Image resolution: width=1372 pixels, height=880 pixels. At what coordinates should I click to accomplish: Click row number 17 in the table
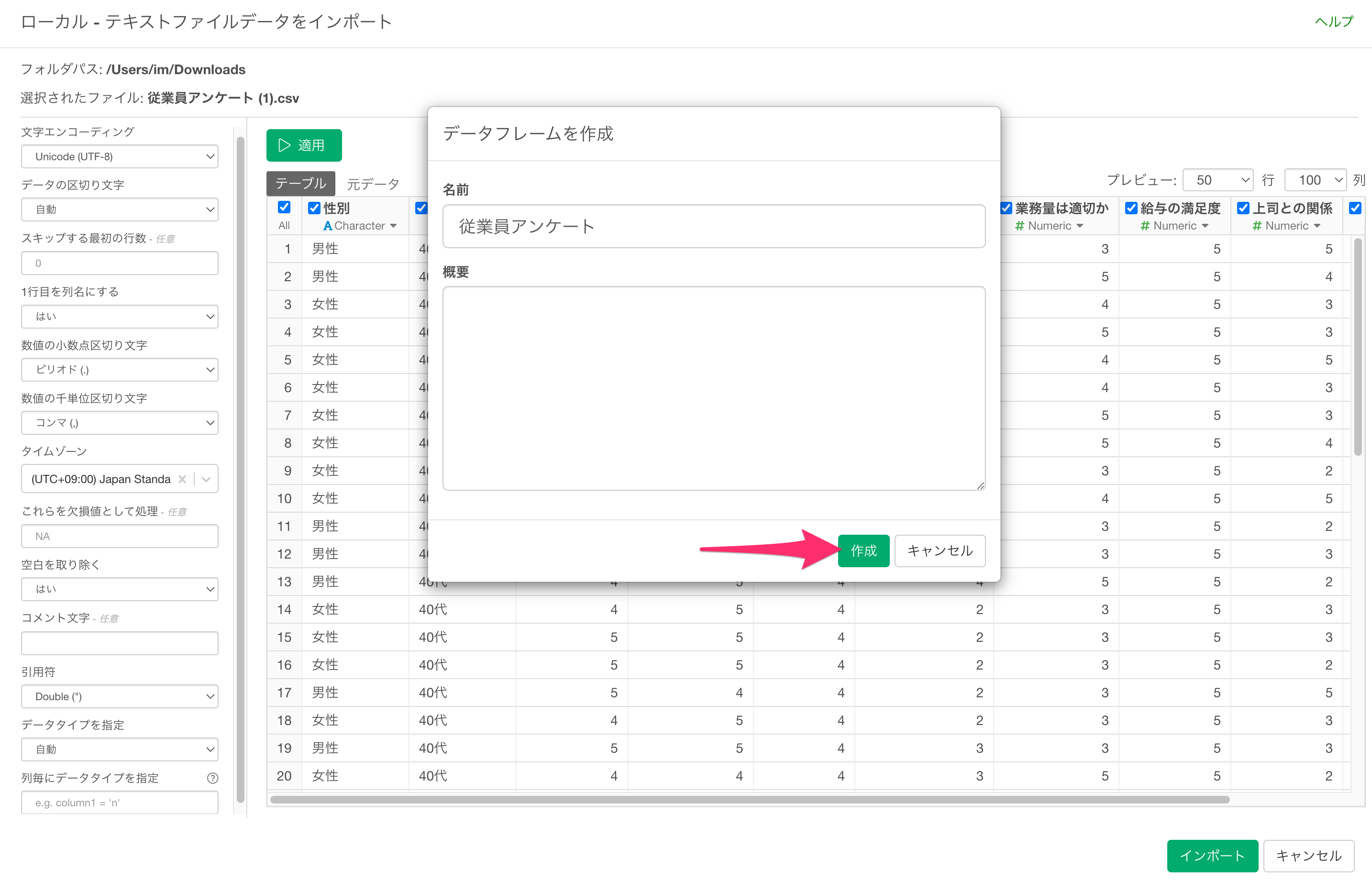coord(284,693)
